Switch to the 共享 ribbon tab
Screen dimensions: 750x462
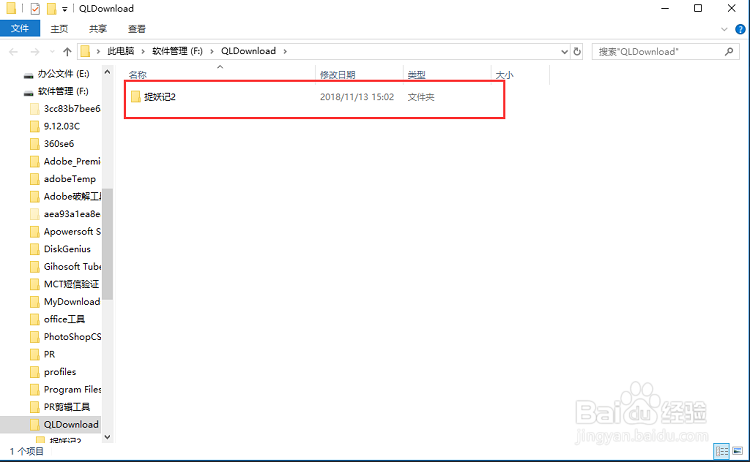98,29
